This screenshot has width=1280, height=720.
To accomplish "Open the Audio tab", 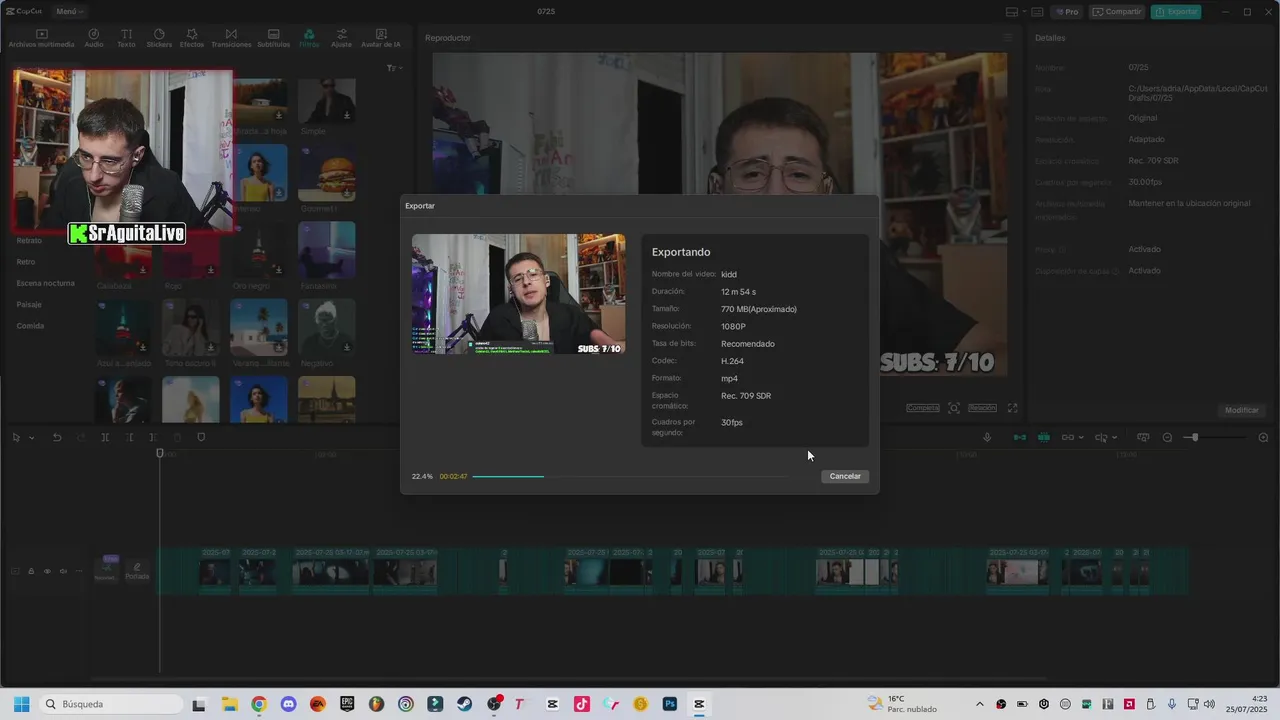I will pos(94,38).
